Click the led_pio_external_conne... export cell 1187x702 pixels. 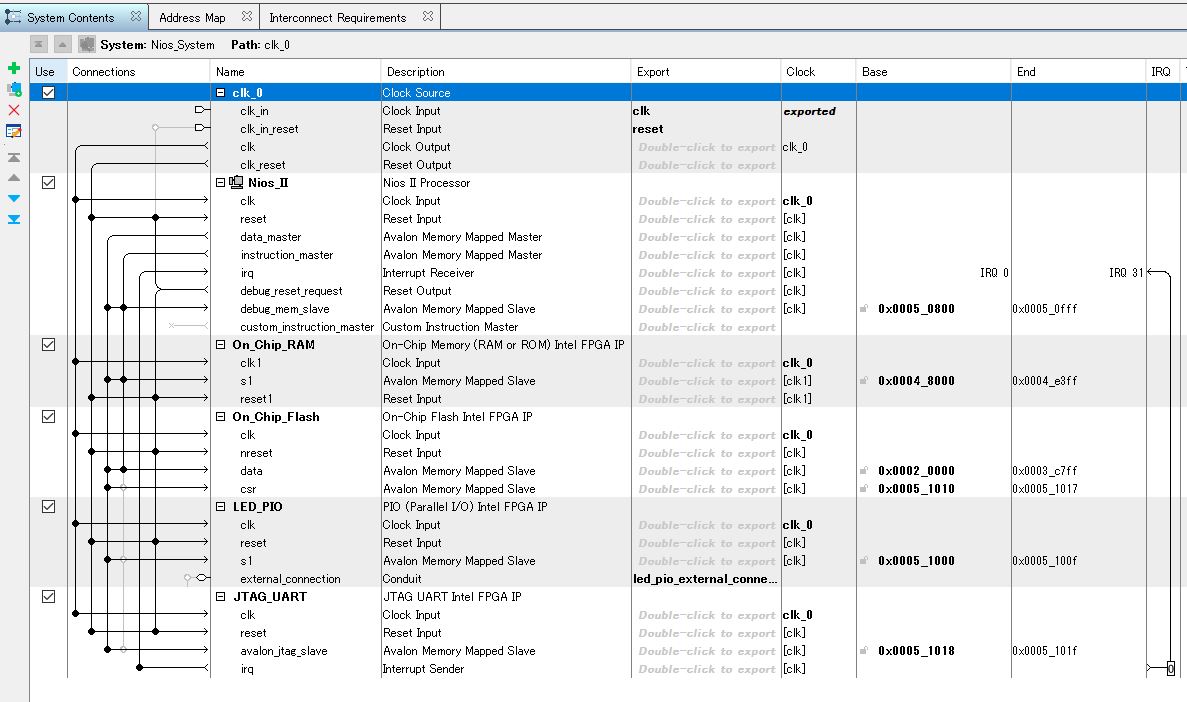tap(706, 579)
